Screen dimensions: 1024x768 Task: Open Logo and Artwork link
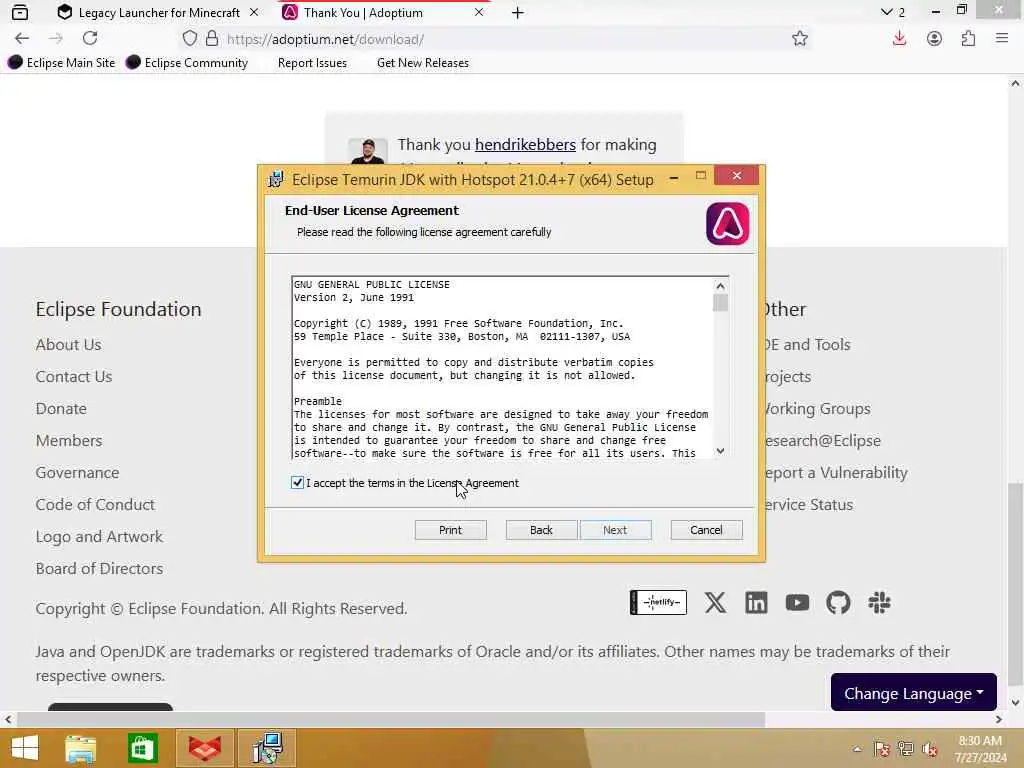[x=99, y=536]
